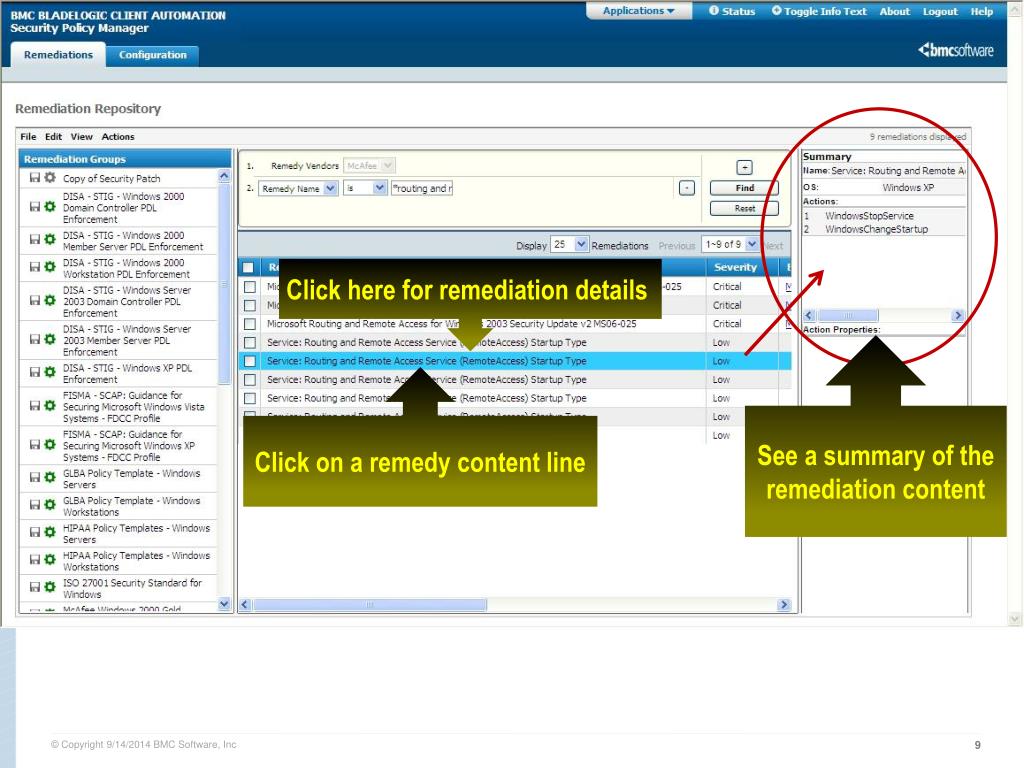This screenshot has height=768, width=1024.
Task: Open the Actions menu
Action: (x=118, y=136)
